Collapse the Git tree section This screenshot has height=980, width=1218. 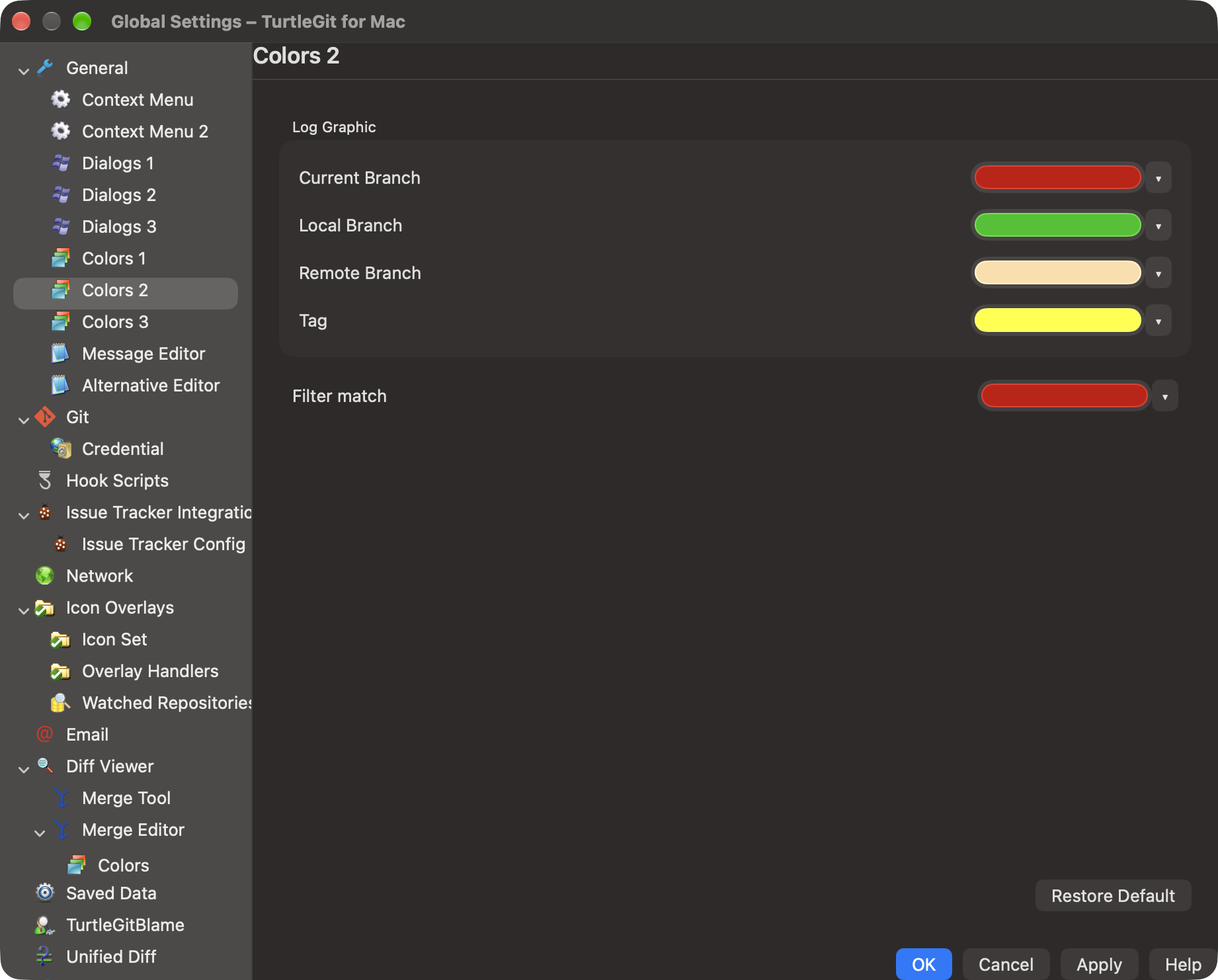click(24, 419)
